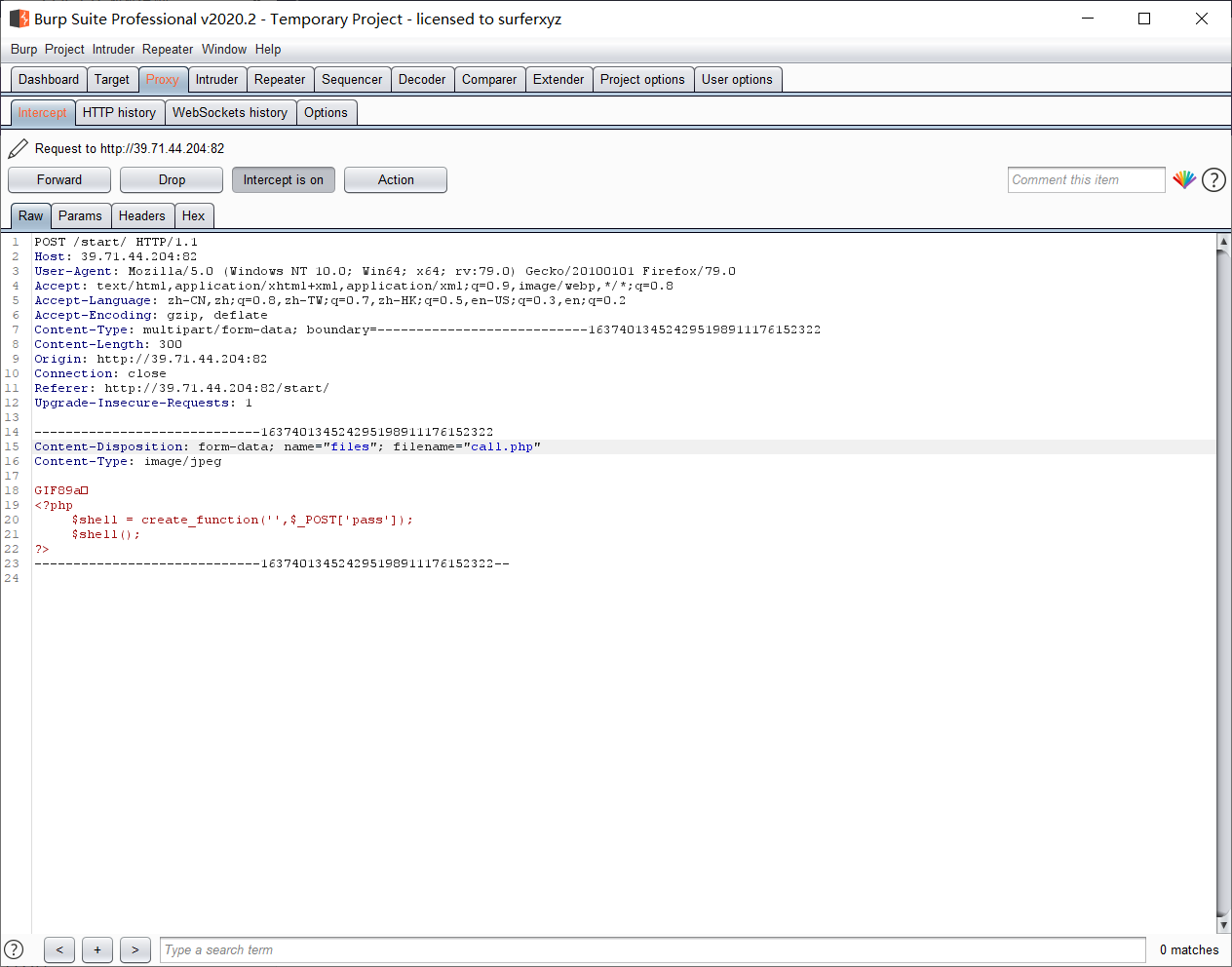1232x967 pixels.
Task: Switch to the Target tab
Action: pyautogui.click(x=112, y=80)
